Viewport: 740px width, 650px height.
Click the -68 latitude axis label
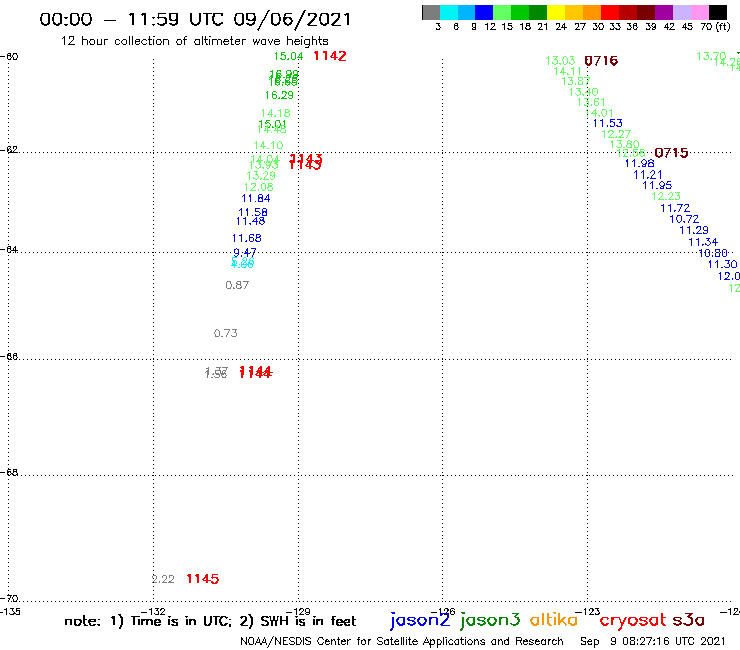click(9, 473)
